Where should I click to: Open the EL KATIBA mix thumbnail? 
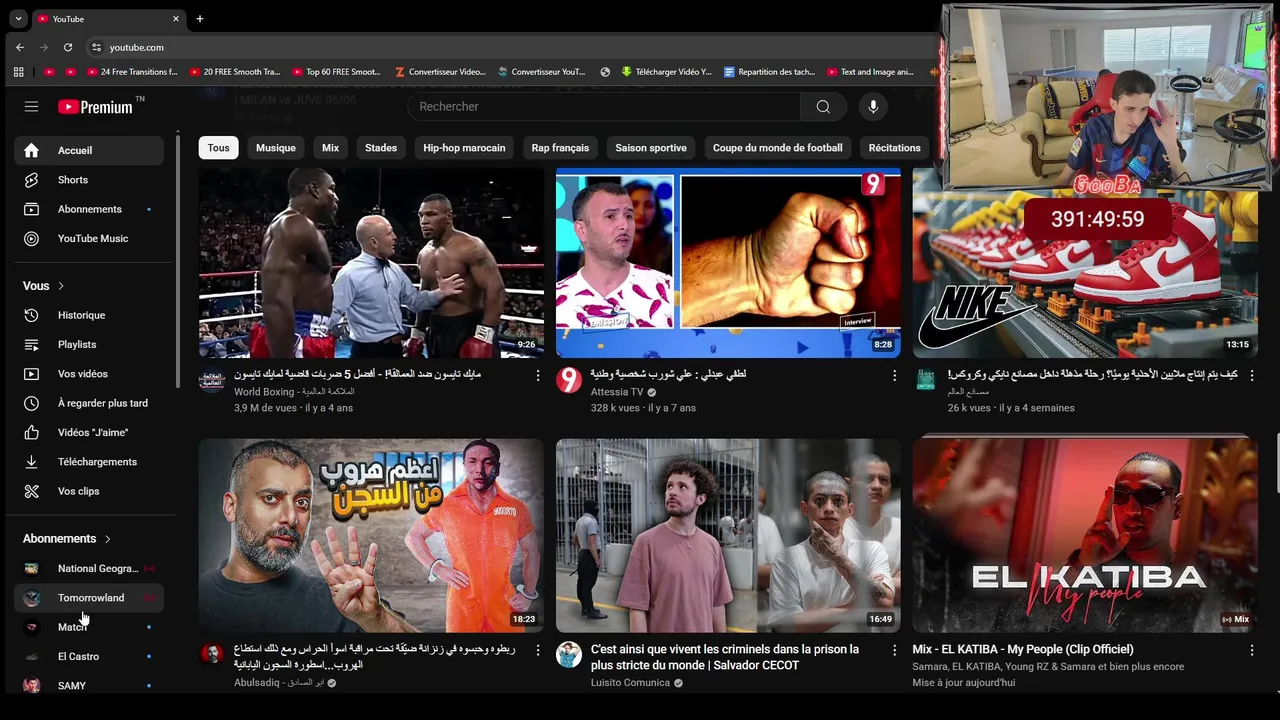coord(1085,535)
